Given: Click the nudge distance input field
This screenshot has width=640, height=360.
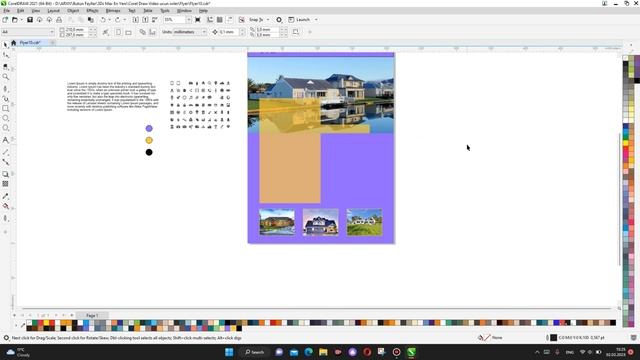Looking at the screenshot, I should [229, 32].
